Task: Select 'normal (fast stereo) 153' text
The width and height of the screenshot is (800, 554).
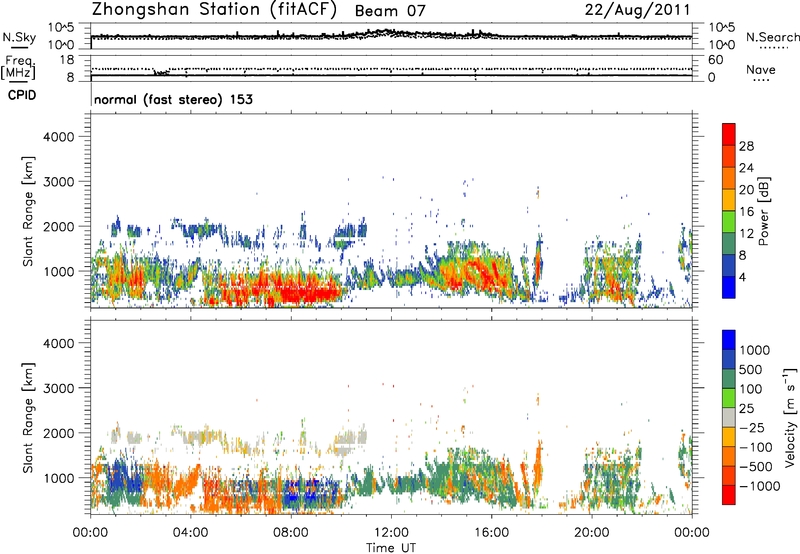Action: (x=173, y=99)
